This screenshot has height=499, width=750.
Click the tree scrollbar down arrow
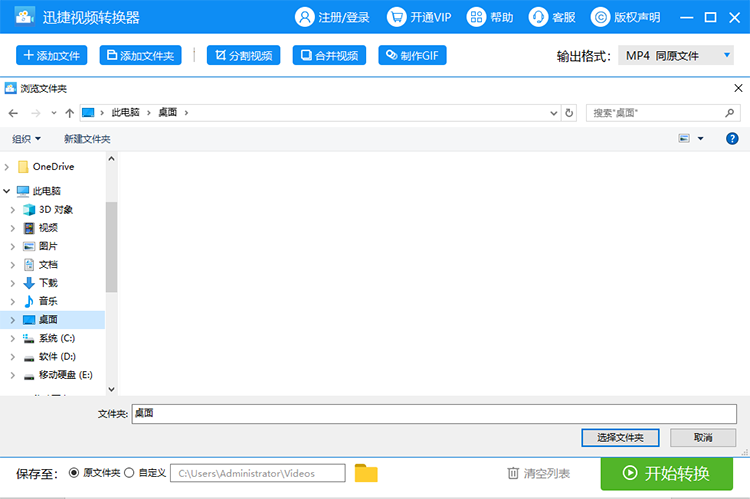(x=111, y=389)
